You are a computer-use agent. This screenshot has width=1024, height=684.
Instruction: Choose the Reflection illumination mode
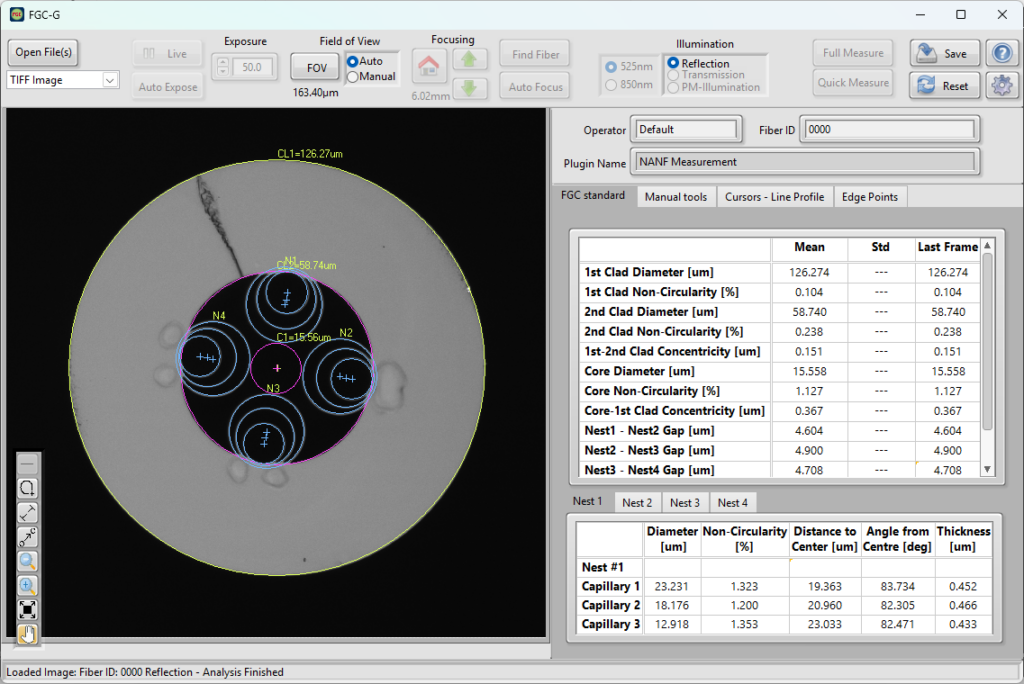(698, 63)
